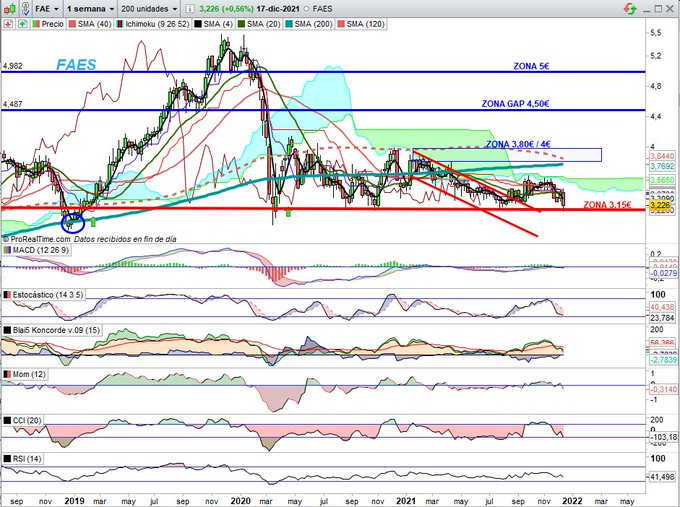Click the chart link settings icon
Viewport: 680px width, 507px height.
(26, 8)
